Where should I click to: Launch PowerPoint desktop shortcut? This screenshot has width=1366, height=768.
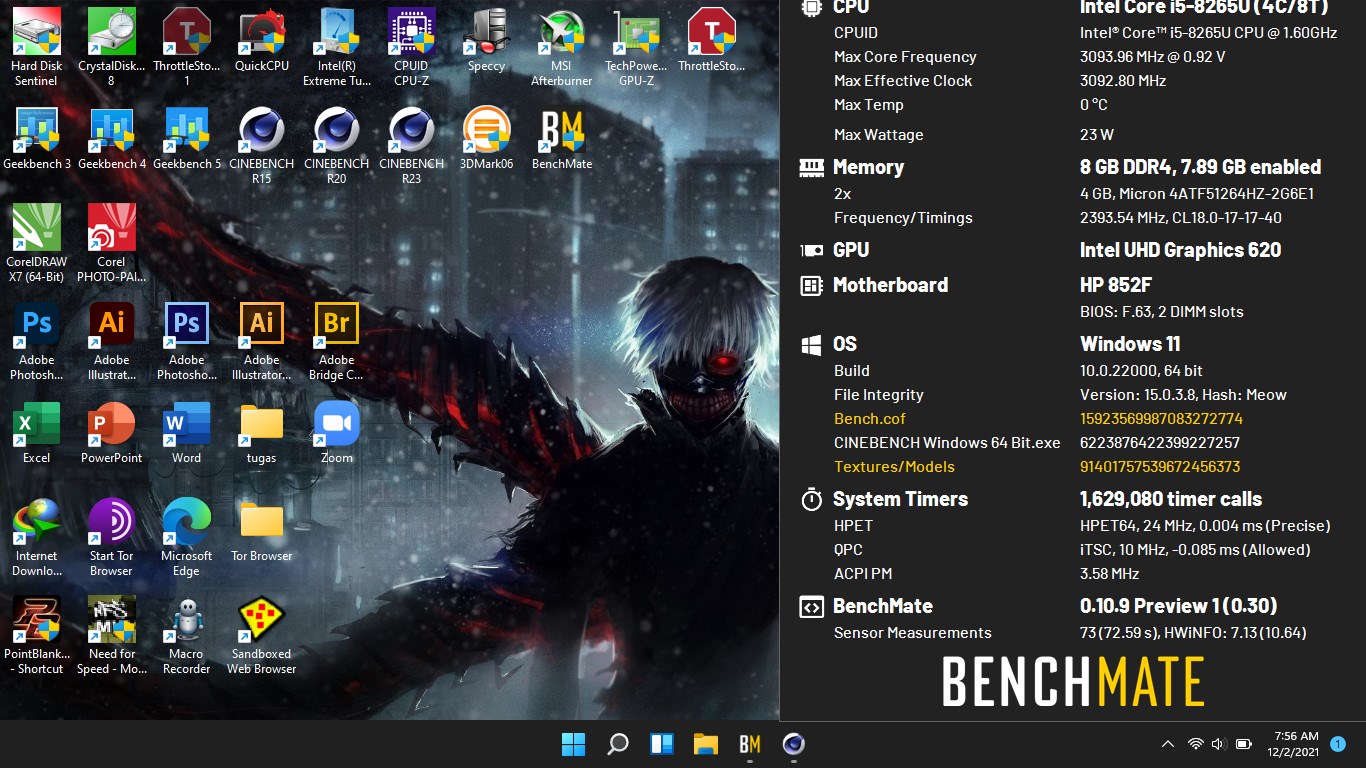[x=112, y=432]
